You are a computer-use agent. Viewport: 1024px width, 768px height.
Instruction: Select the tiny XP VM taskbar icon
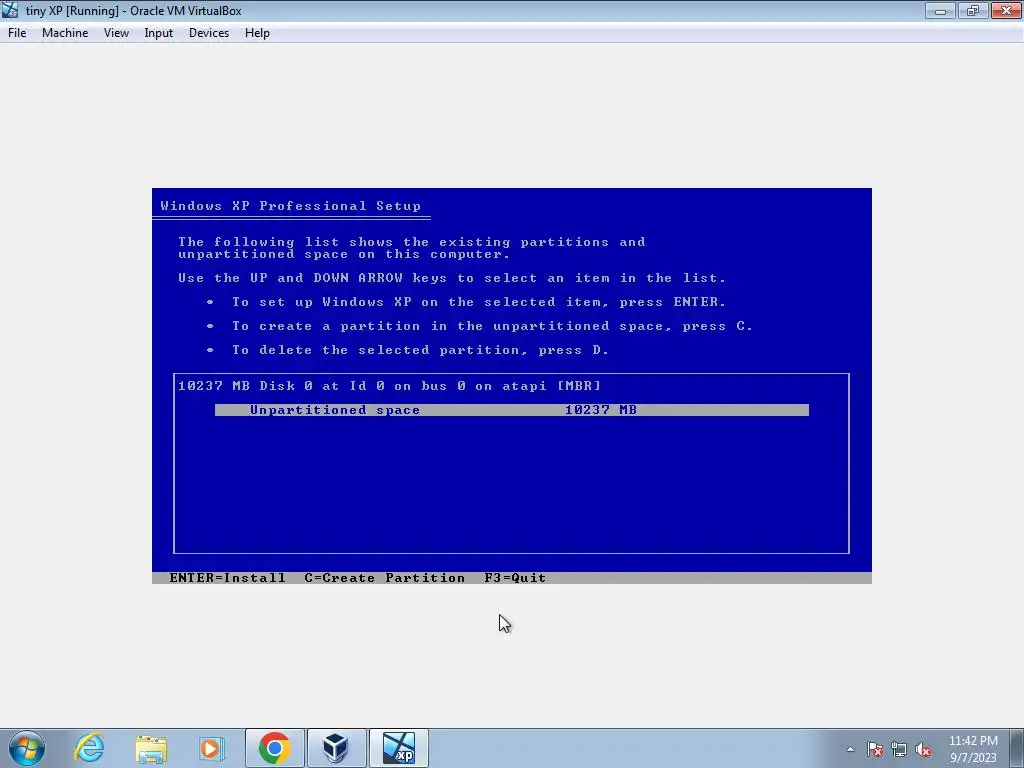coord(398,748)
